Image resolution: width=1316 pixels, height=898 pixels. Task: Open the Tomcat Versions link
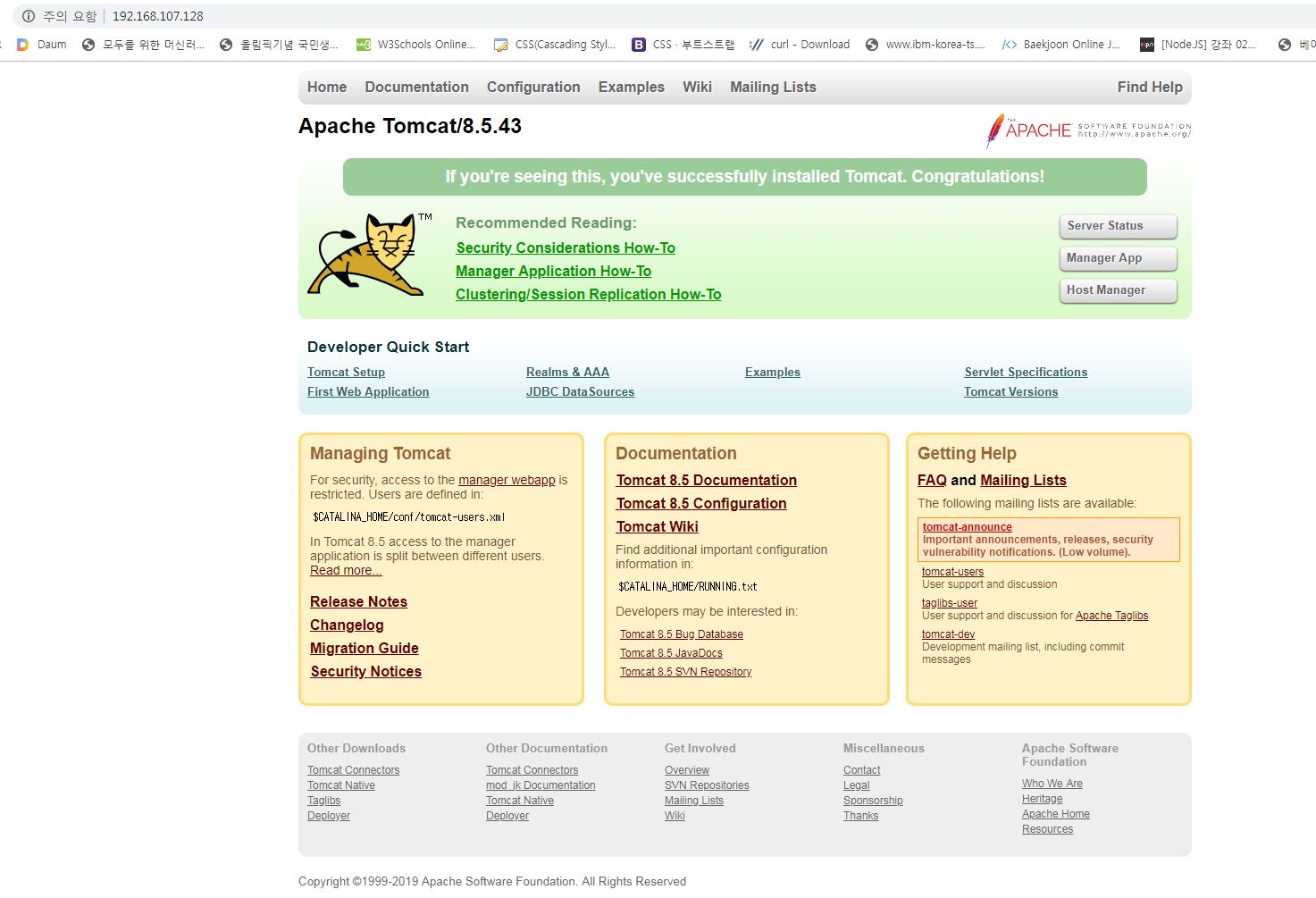point(1010,392)
